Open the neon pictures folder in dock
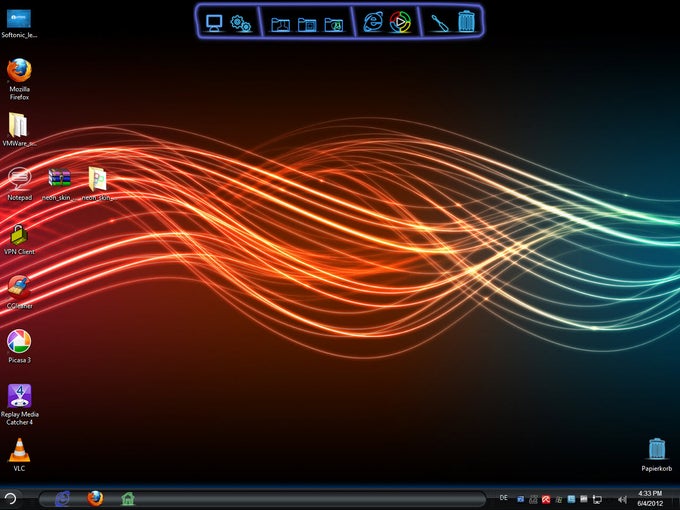680x510 pixels. click(307, 24)
